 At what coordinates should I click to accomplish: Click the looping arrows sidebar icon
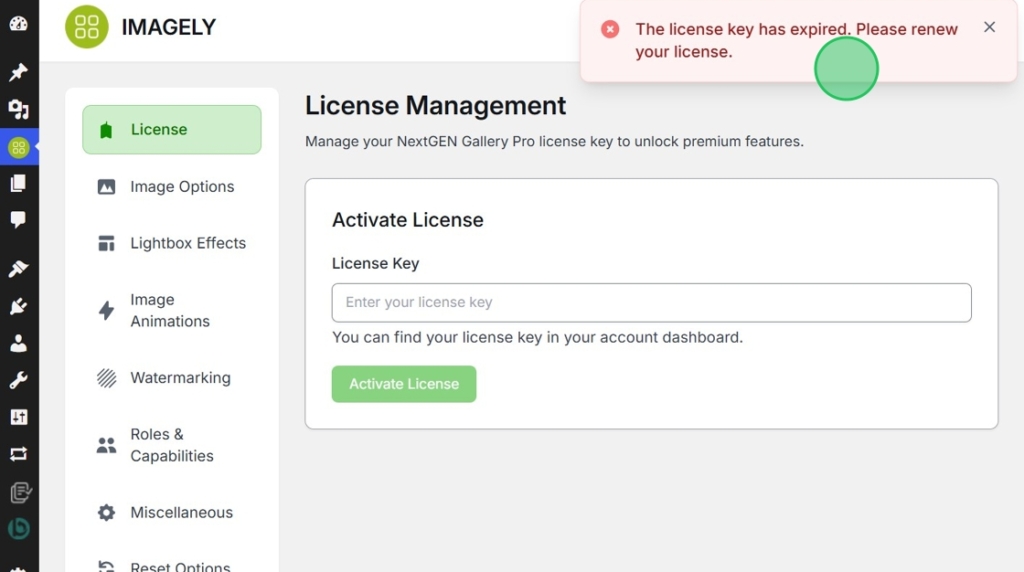18,454
